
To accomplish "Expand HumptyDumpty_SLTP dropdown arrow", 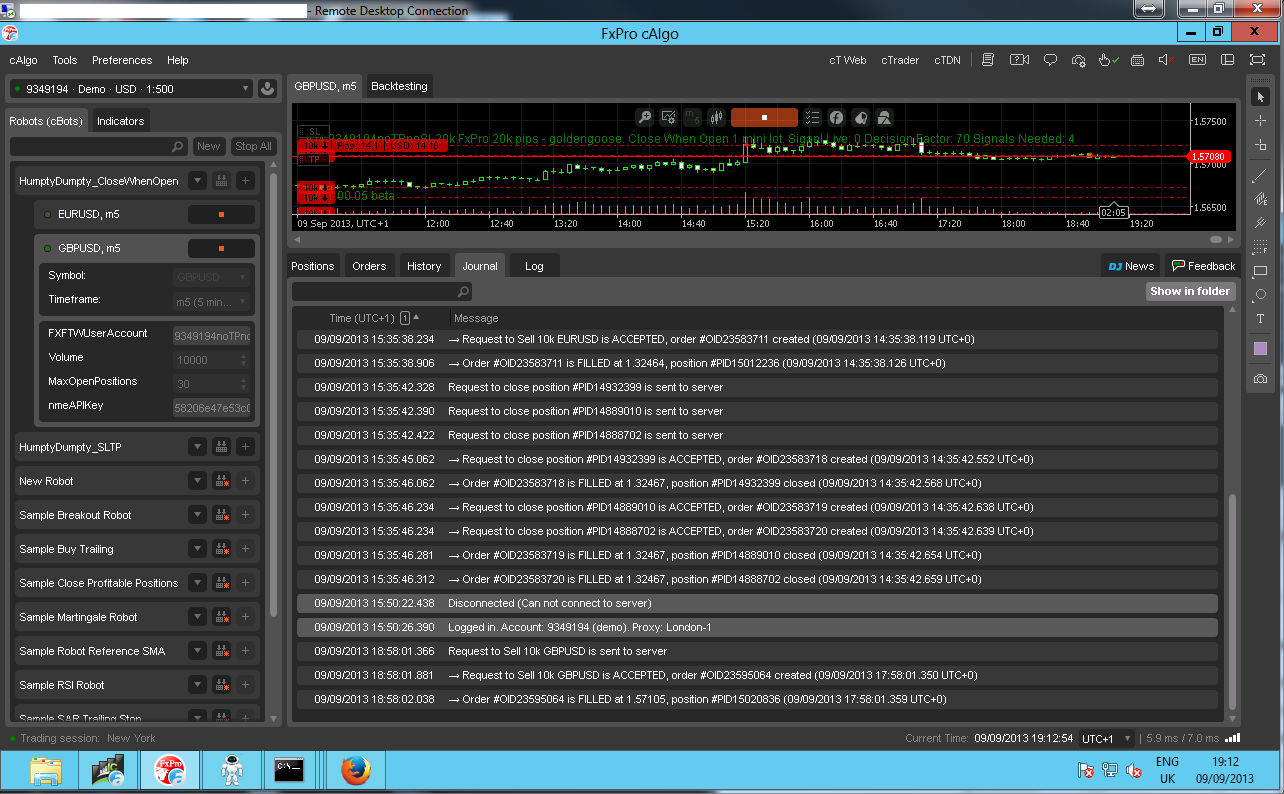I will [197, 447].
